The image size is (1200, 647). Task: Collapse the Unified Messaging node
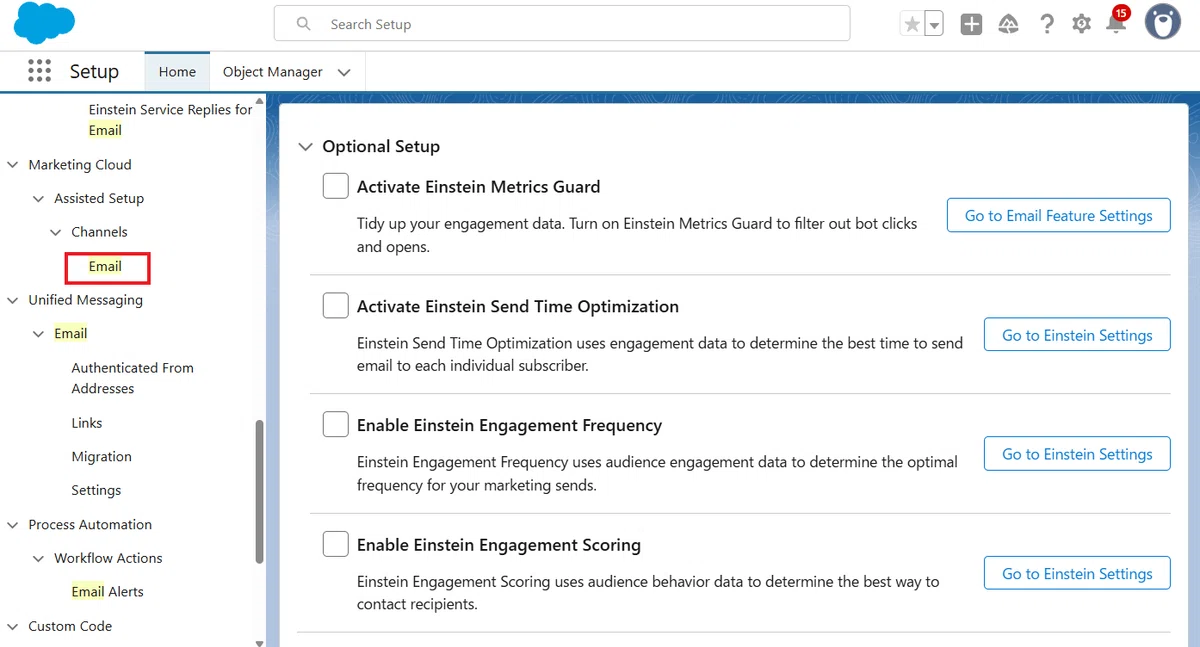coord(13,300)
